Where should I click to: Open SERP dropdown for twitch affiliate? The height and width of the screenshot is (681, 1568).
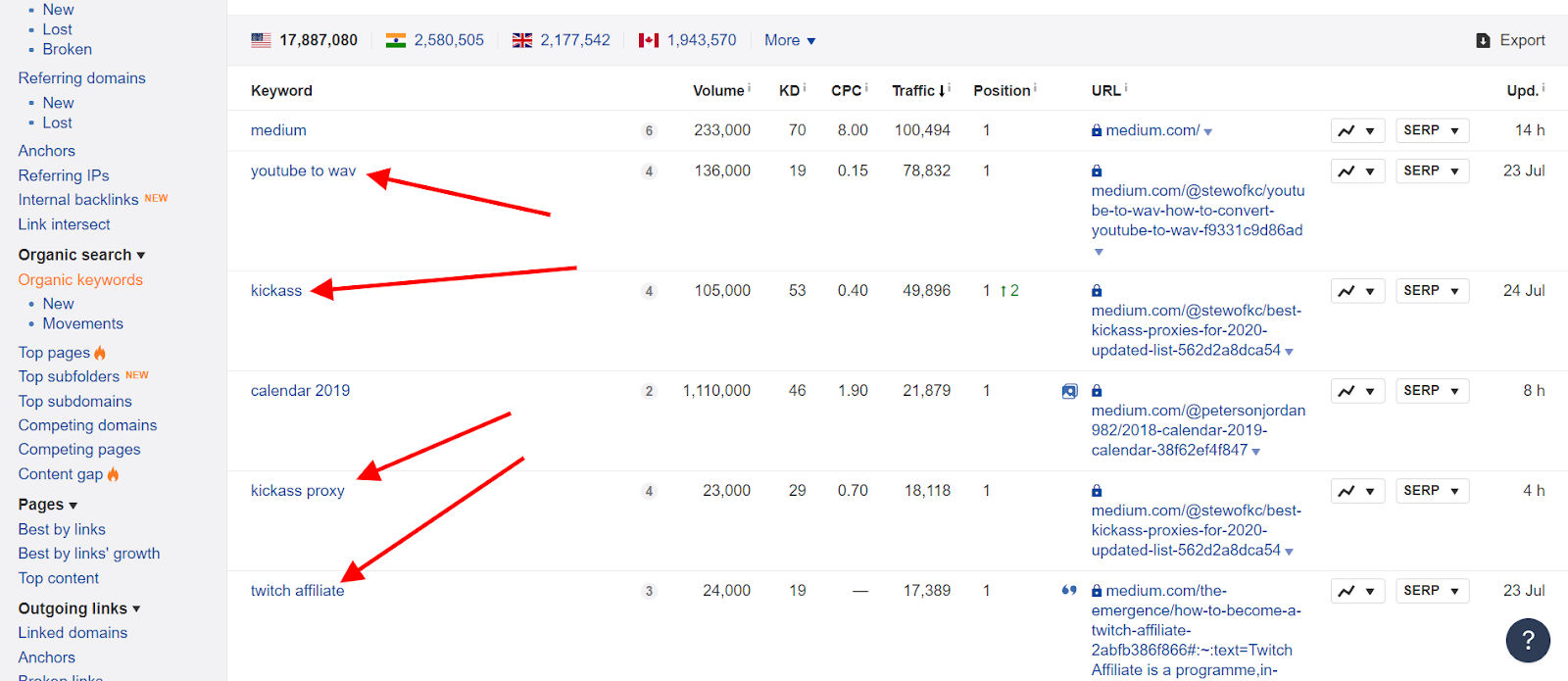[x=1432, y=591]
